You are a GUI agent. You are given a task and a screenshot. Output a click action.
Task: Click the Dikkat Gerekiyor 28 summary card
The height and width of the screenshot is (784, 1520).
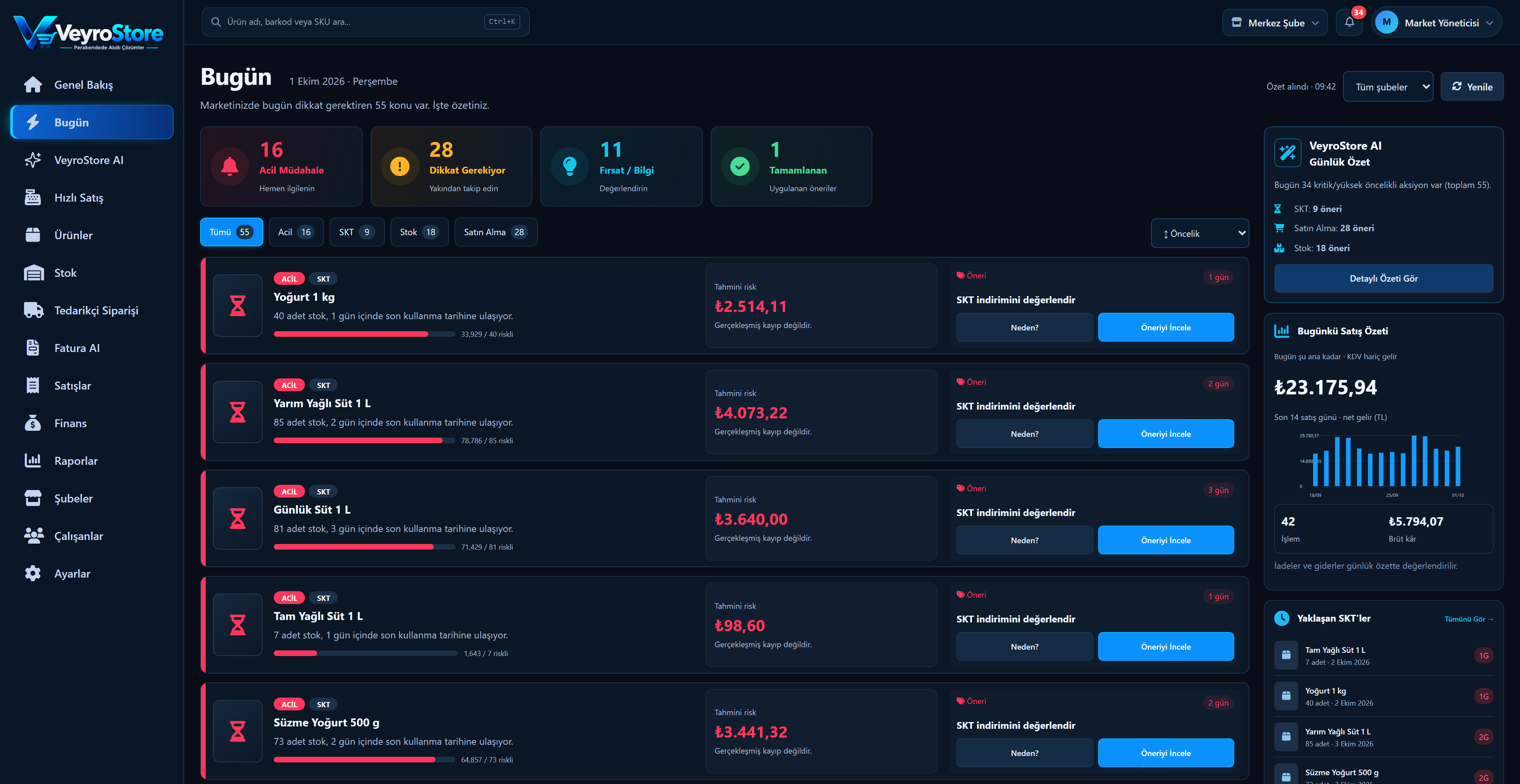click(451, 166)
